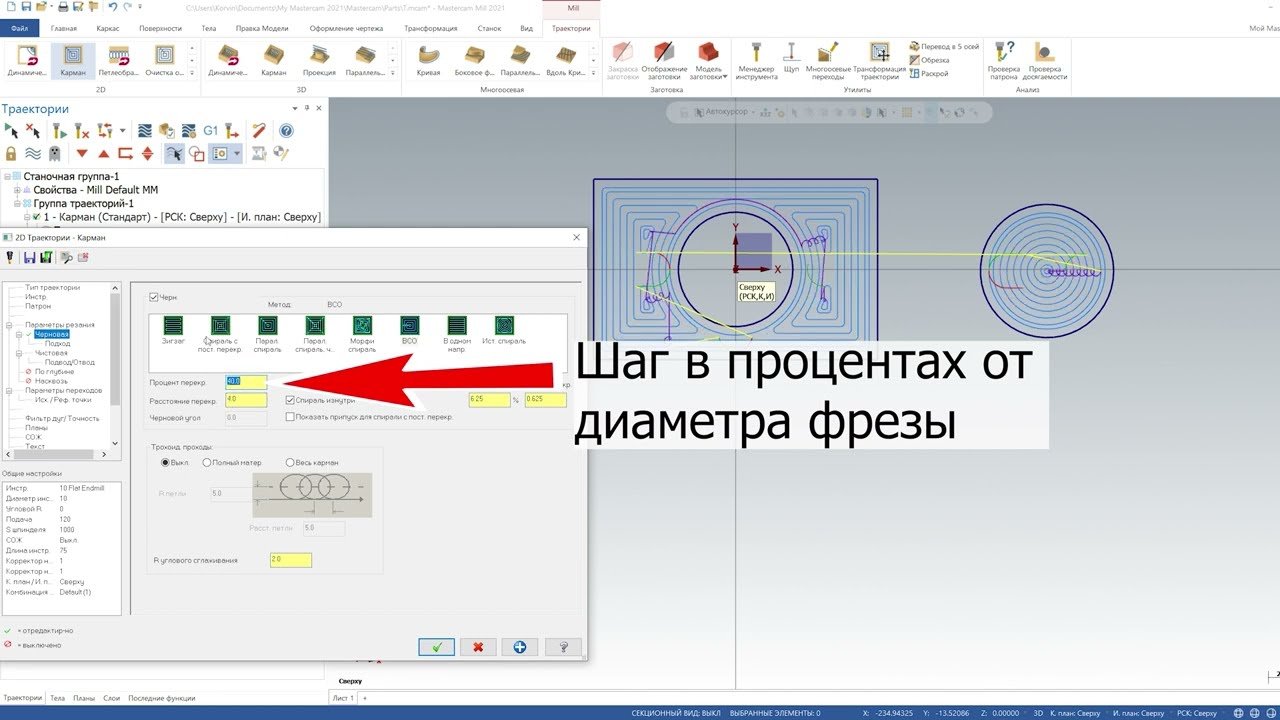
Task: Expand the Многоосевая toolpath gallery
Action: (x=593, y=74)
